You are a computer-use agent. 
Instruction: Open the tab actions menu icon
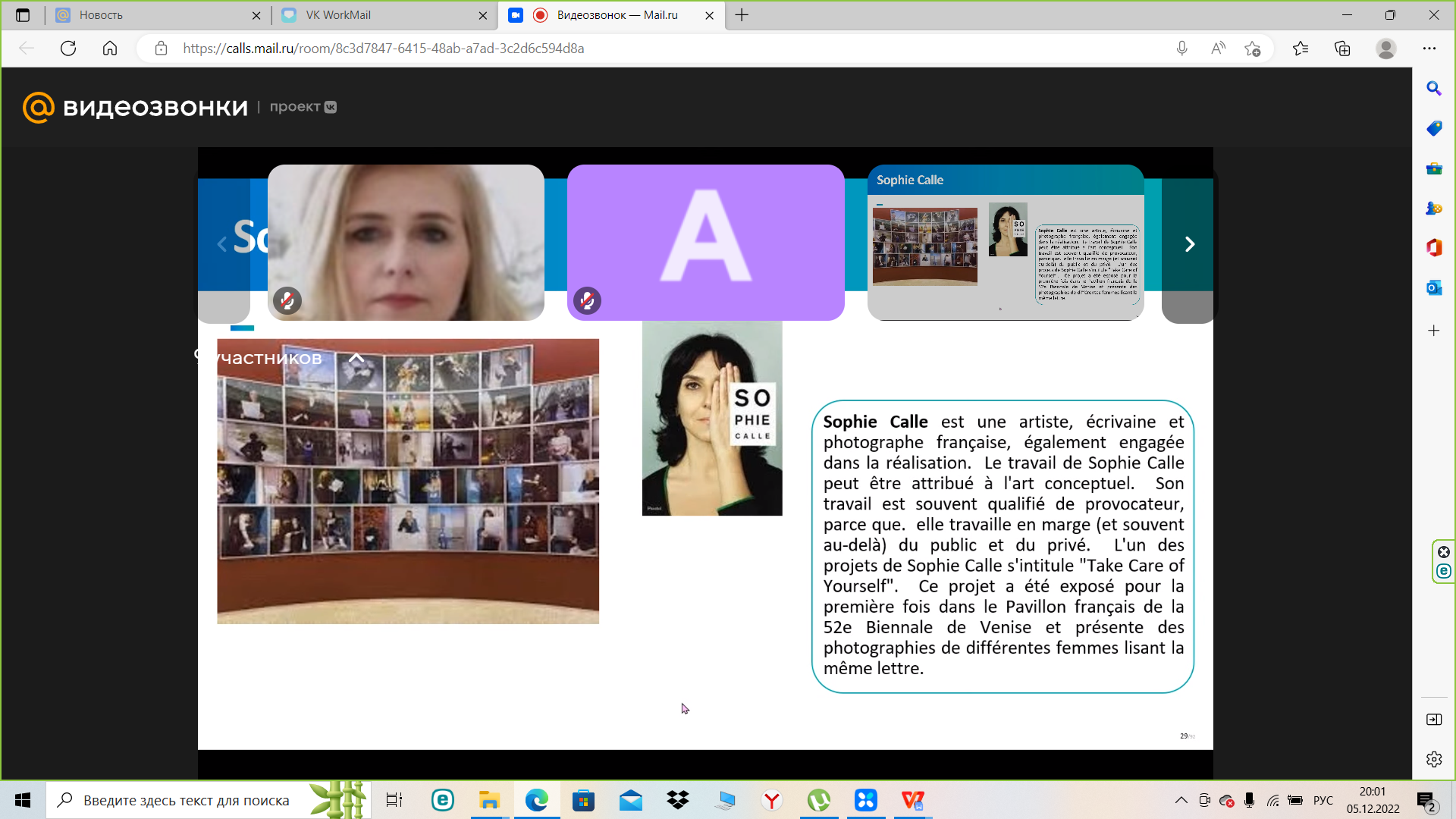pyautogui.click(x=23, y=15)
